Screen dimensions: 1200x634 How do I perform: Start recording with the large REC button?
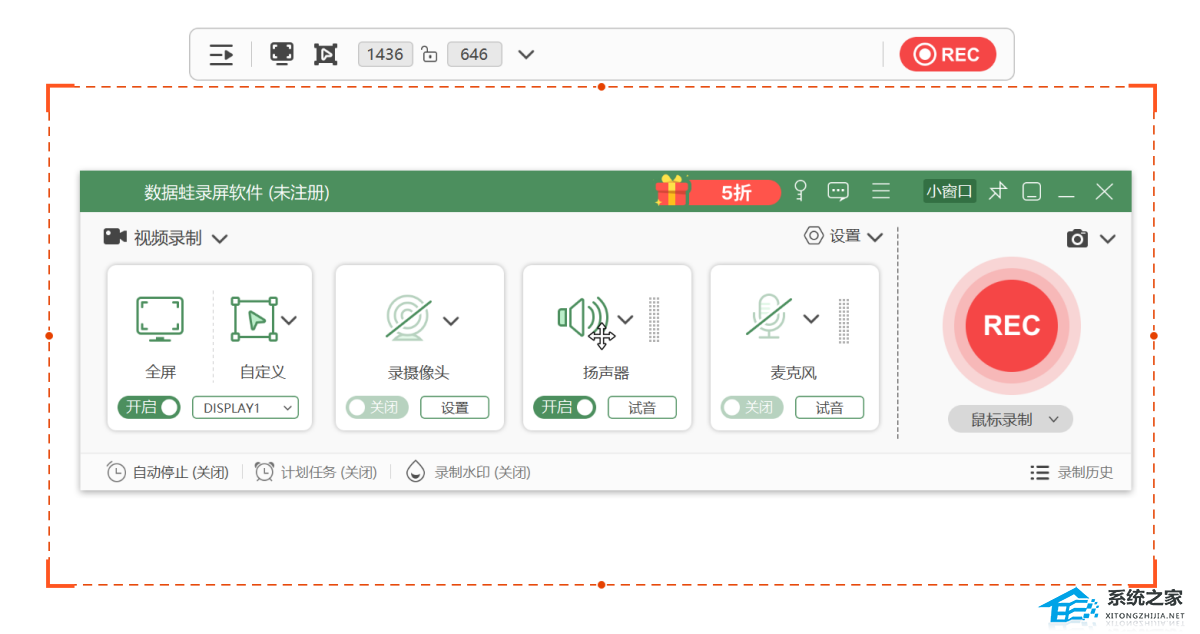pyautogui.click(x=1011, y=326)
